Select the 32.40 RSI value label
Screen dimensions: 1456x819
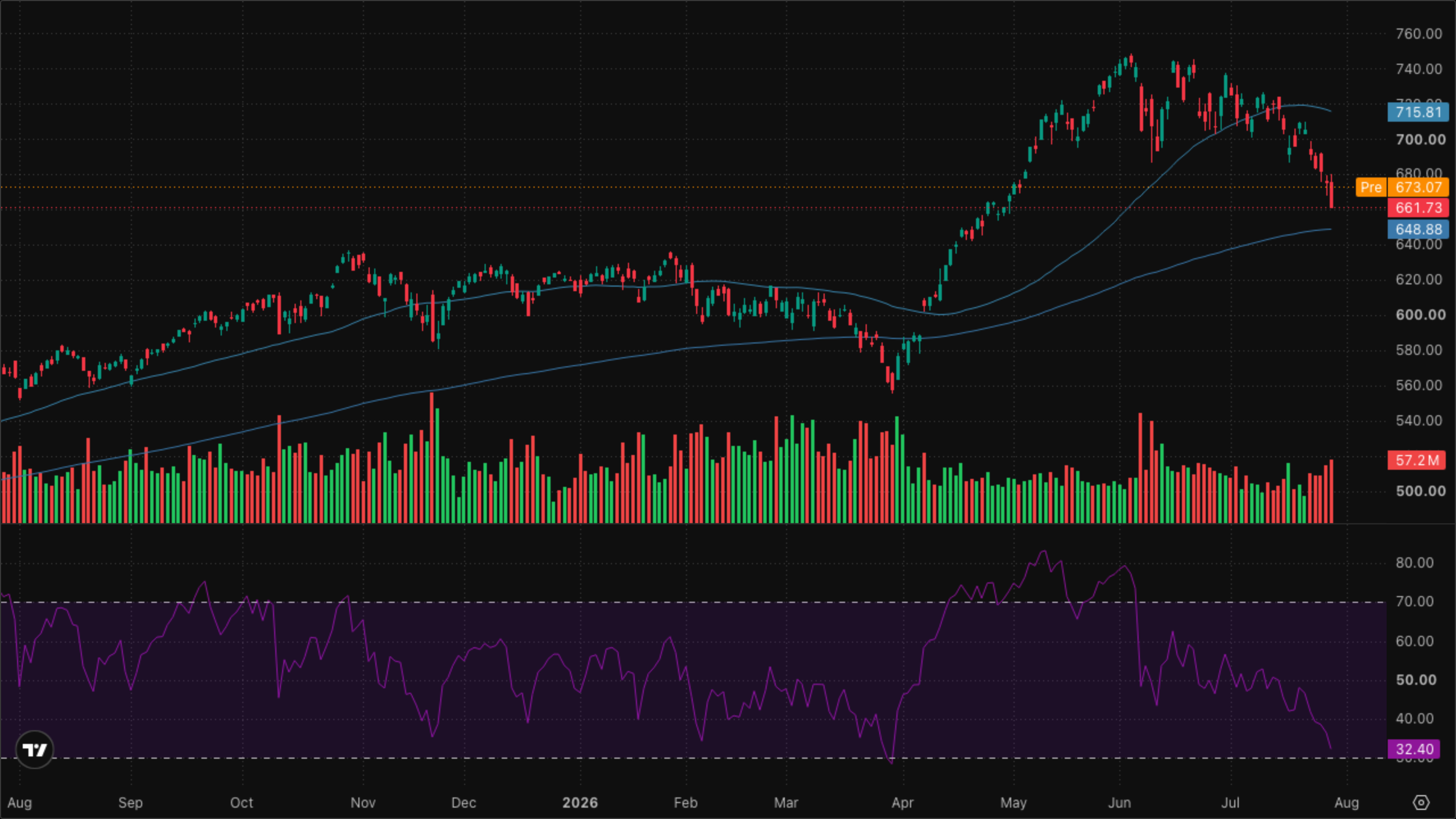[1414, 749]
